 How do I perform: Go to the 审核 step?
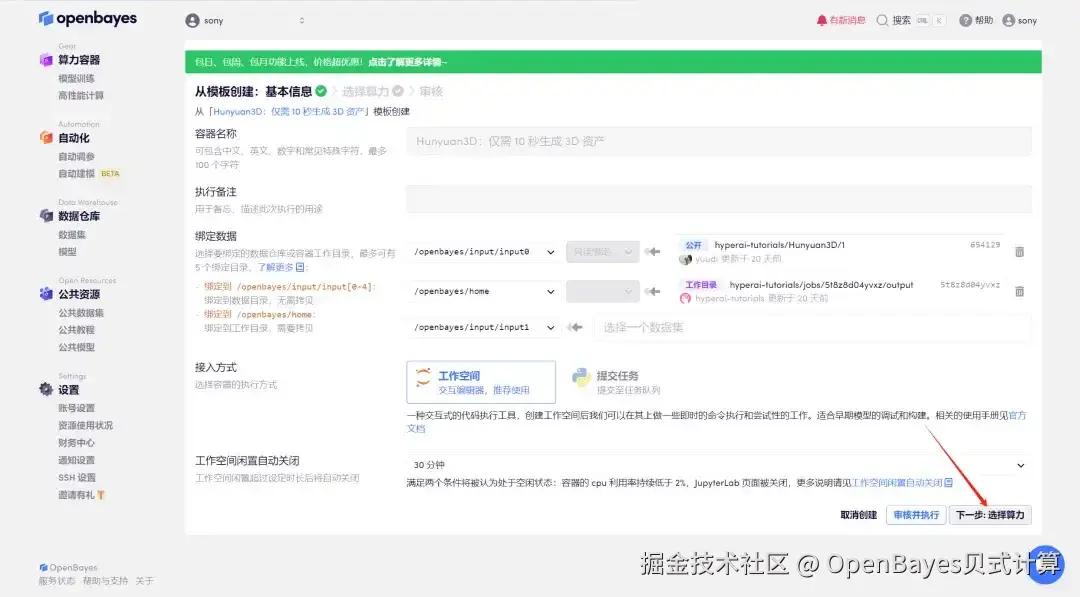point(430,92)
